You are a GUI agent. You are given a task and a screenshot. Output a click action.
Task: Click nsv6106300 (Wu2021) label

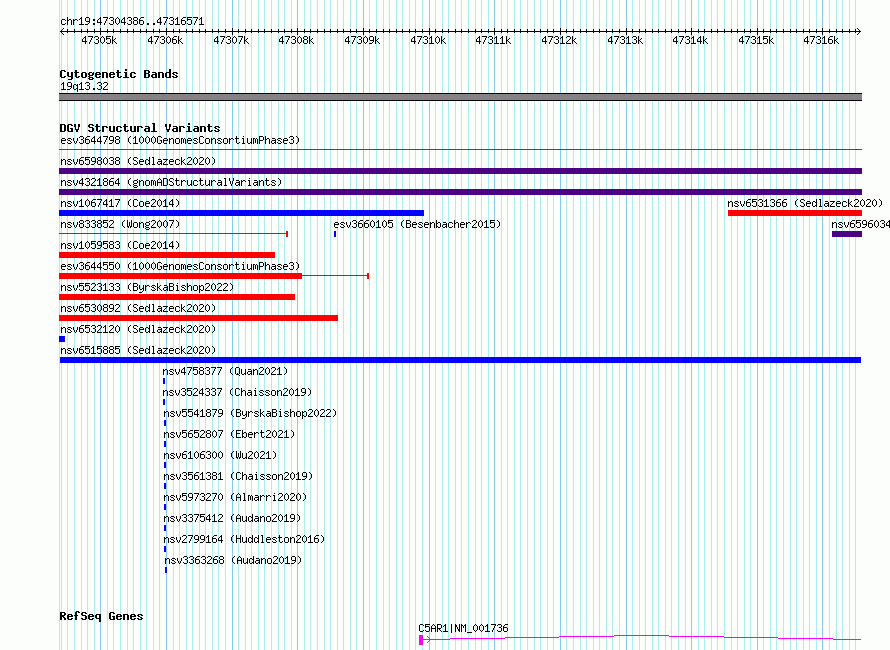coord(220,455)
